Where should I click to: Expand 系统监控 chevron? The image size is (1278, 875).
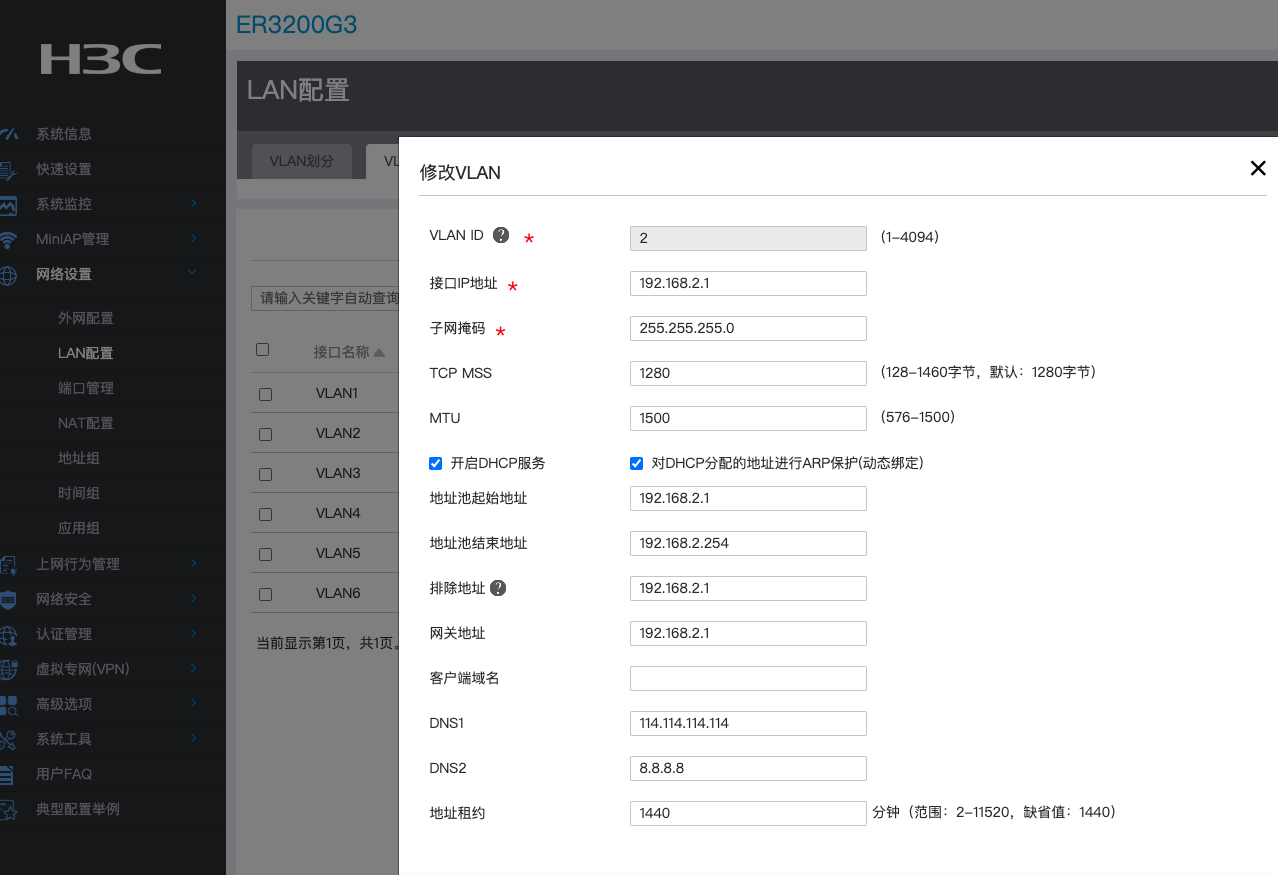(194, 203)
